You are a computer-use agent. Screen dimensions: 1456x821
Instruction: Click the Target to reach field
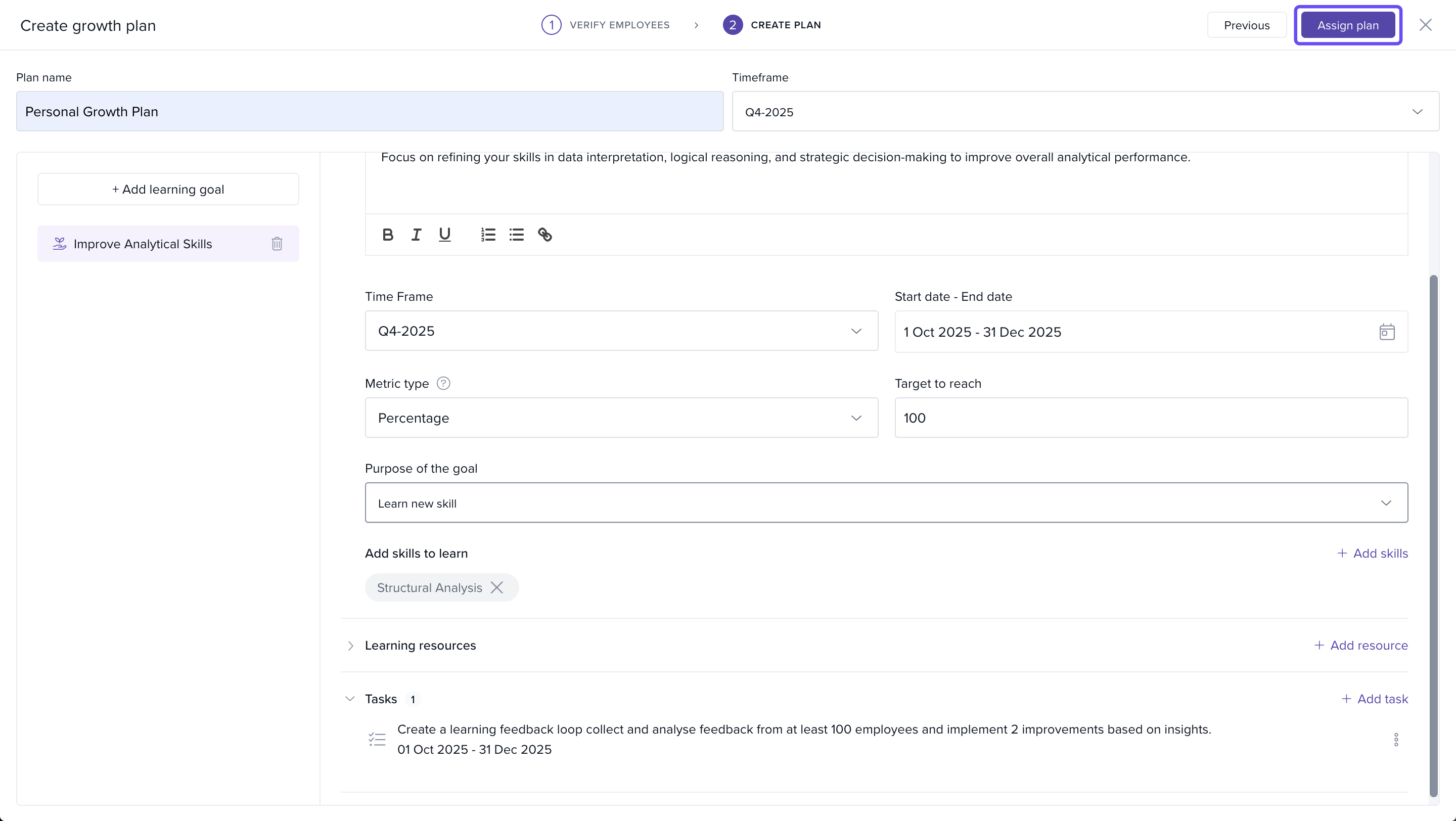coord(1150,418)
